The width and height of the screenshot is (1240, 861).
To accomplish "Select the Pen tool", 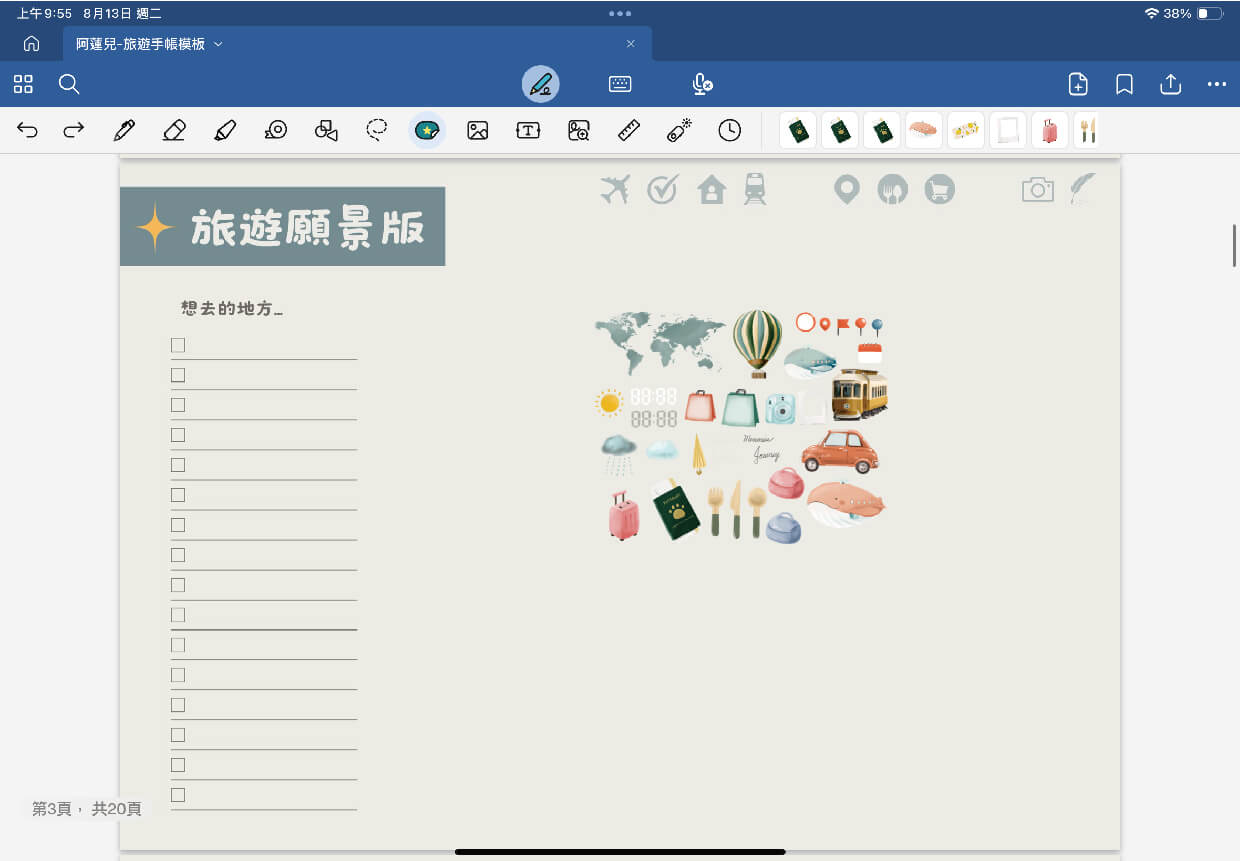I will [x=124, y=130].
